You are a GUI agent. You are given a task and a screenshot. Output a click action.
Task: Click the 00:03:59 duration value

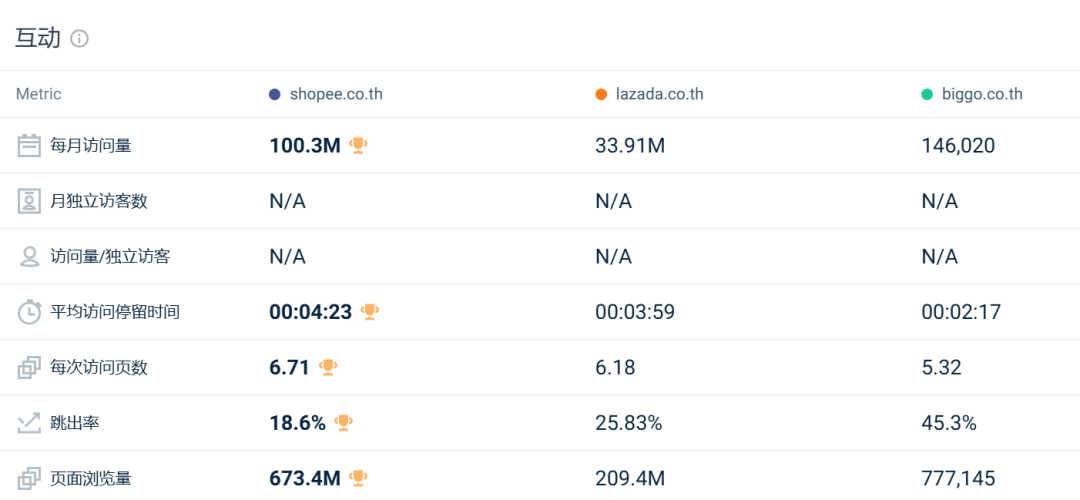click(x=635, y=312)
